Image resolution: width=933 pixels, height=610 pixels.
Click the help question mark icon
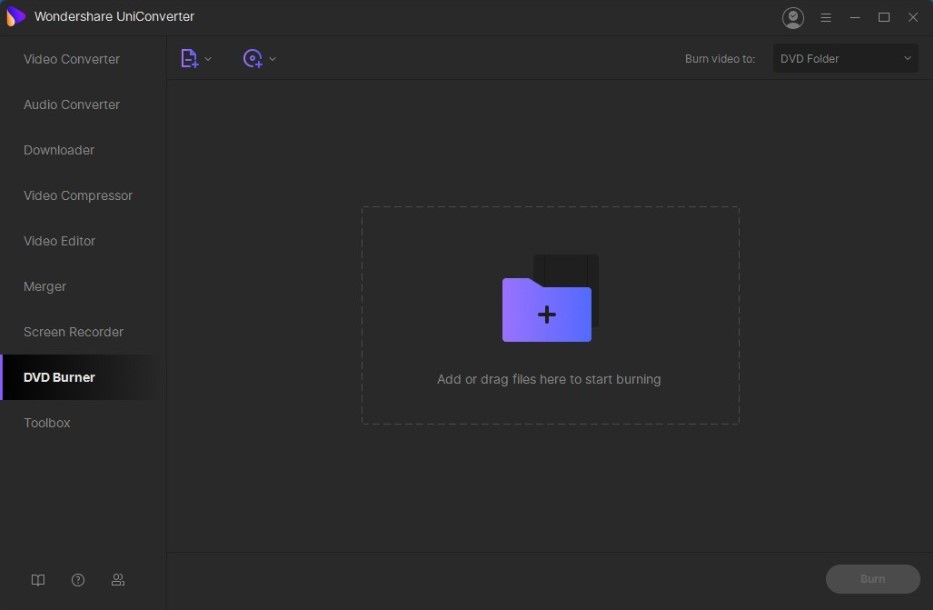tap(78, 580)
